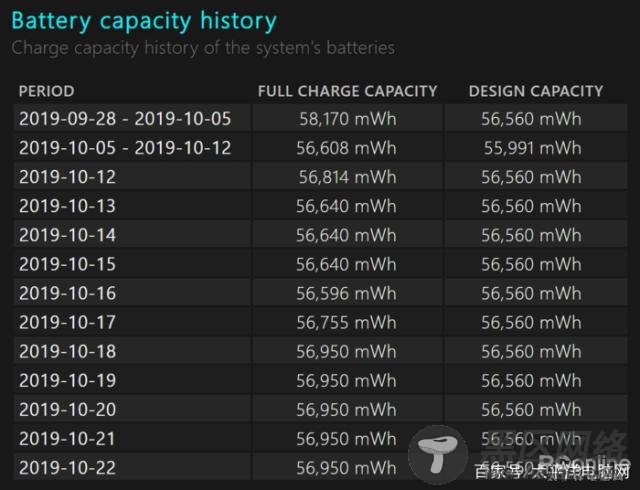Viewport: 640px width, 490px height.
Task: Select the 2019-10-22 period row
Action: [x=321, y=468]
